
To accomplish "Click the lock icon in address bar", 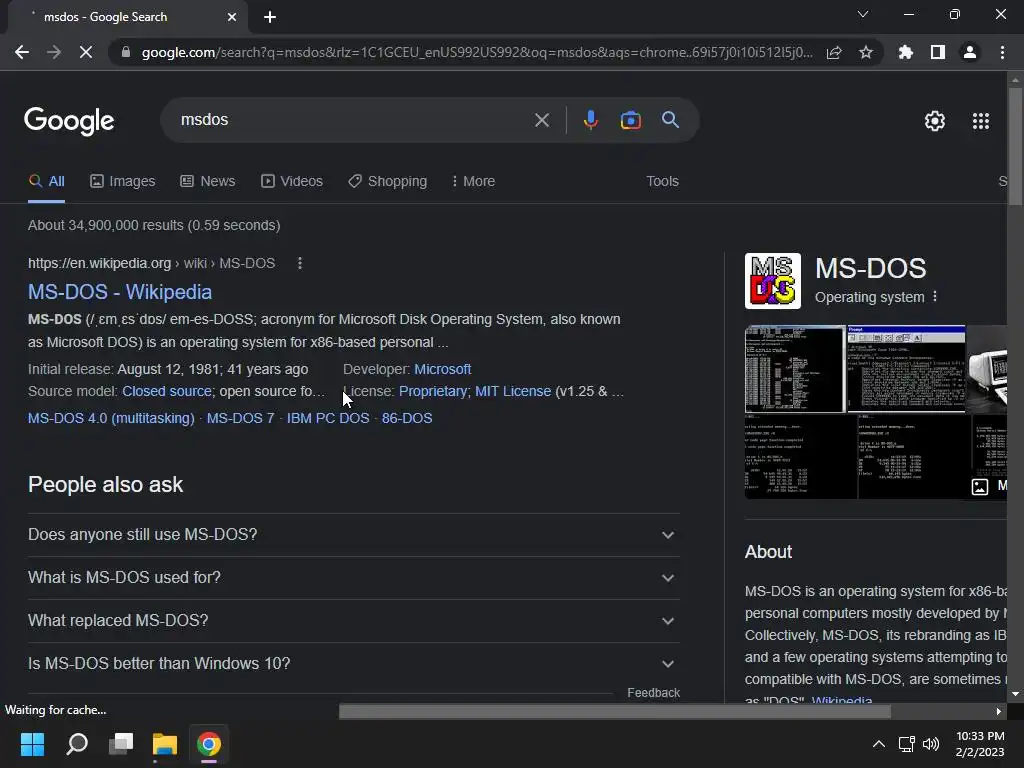I will 126,52.
